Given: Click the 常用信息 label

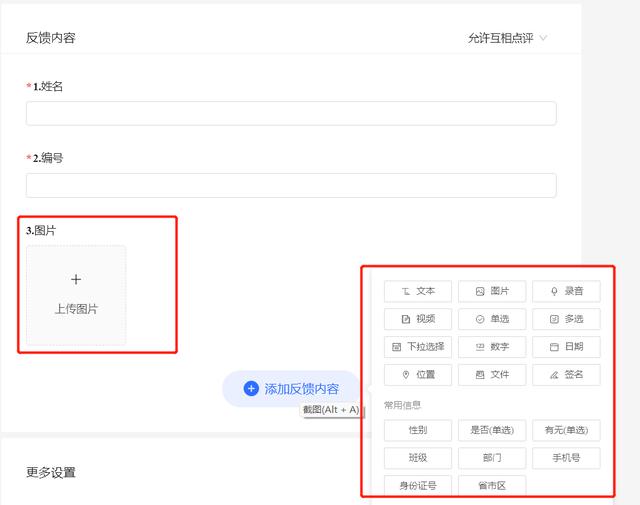Looking at the screenshot, I should [x=402, y=405].
